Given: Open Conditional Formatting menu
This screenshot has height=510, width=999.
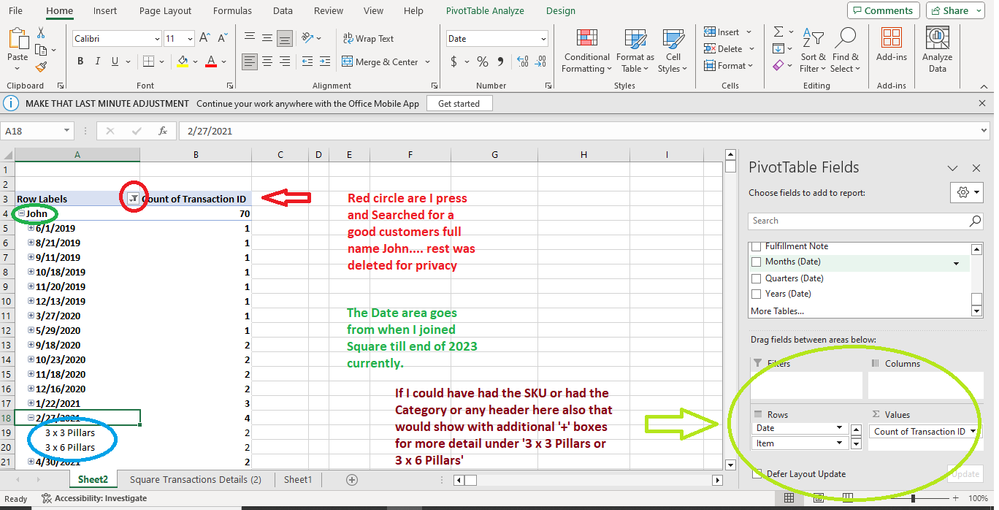Looking at the screenshot, I should [x=586, y=48].
